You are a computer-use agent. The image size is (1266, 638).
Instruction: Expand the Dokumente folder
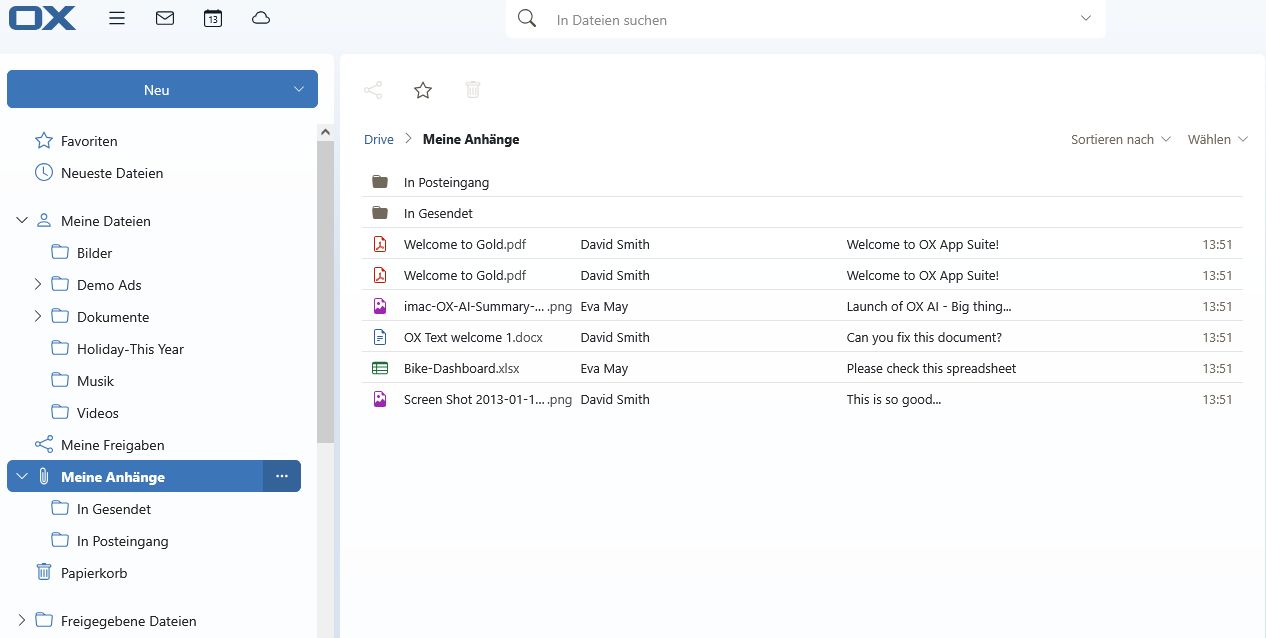(38, 316)
